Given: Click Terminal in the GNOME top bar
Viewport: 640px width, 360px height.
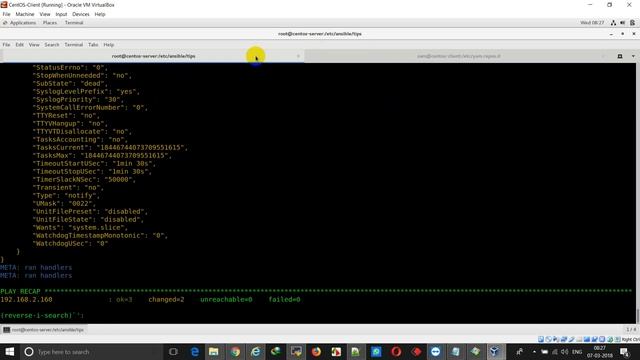Looking at the screenshot, I should point(74,23).
